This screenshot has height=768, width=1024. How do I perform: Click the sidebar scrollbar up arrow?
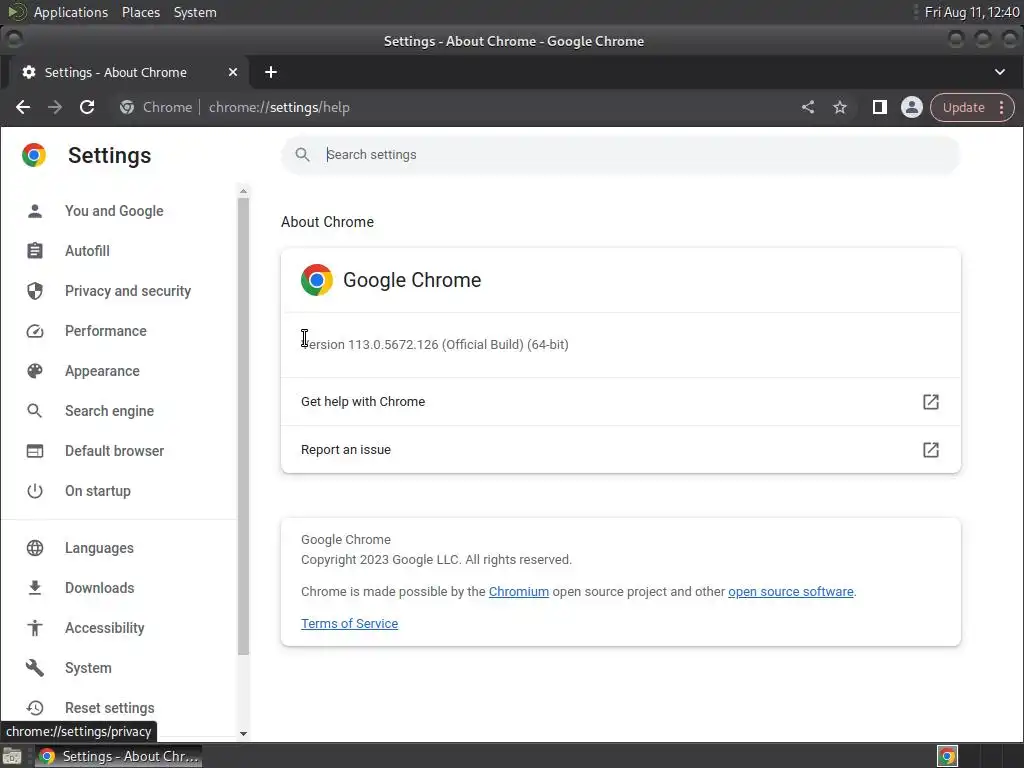coord(243,191)
